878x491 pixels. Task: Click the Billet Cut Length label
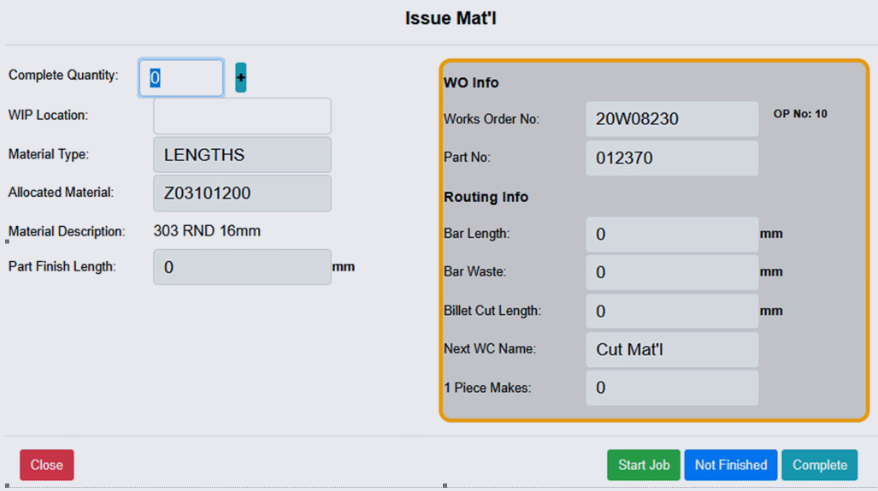492,310
